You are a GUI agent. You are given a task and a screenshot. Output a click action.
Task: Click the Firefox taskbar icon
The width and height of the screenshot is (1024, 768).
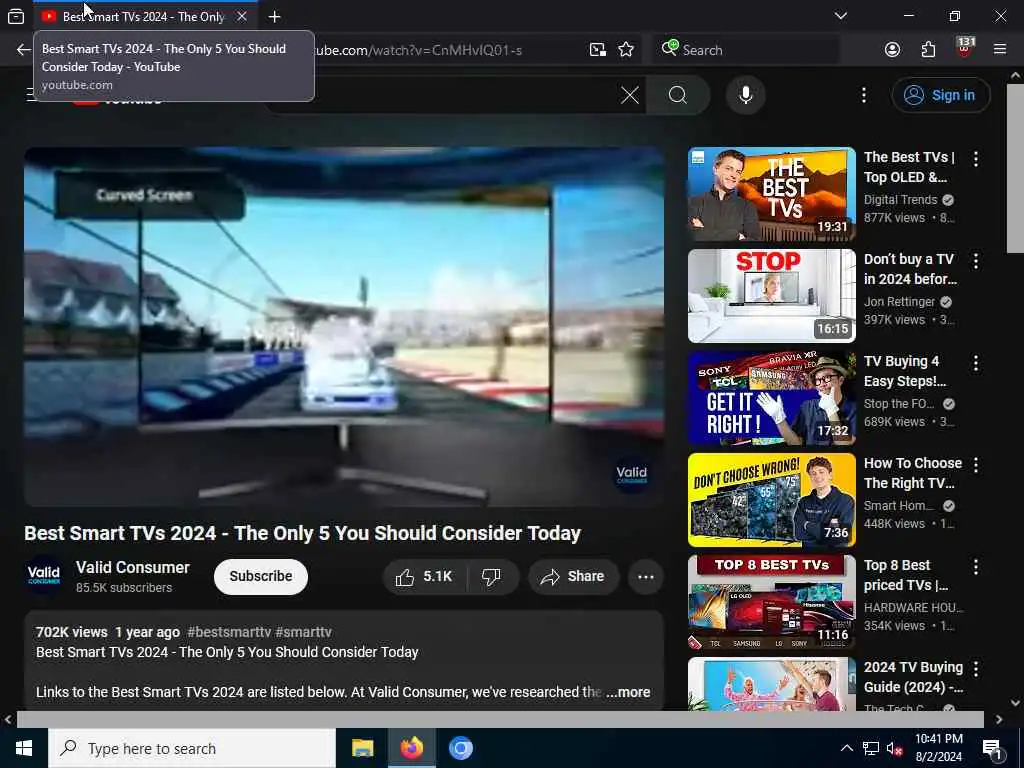(x=411, y=748)
